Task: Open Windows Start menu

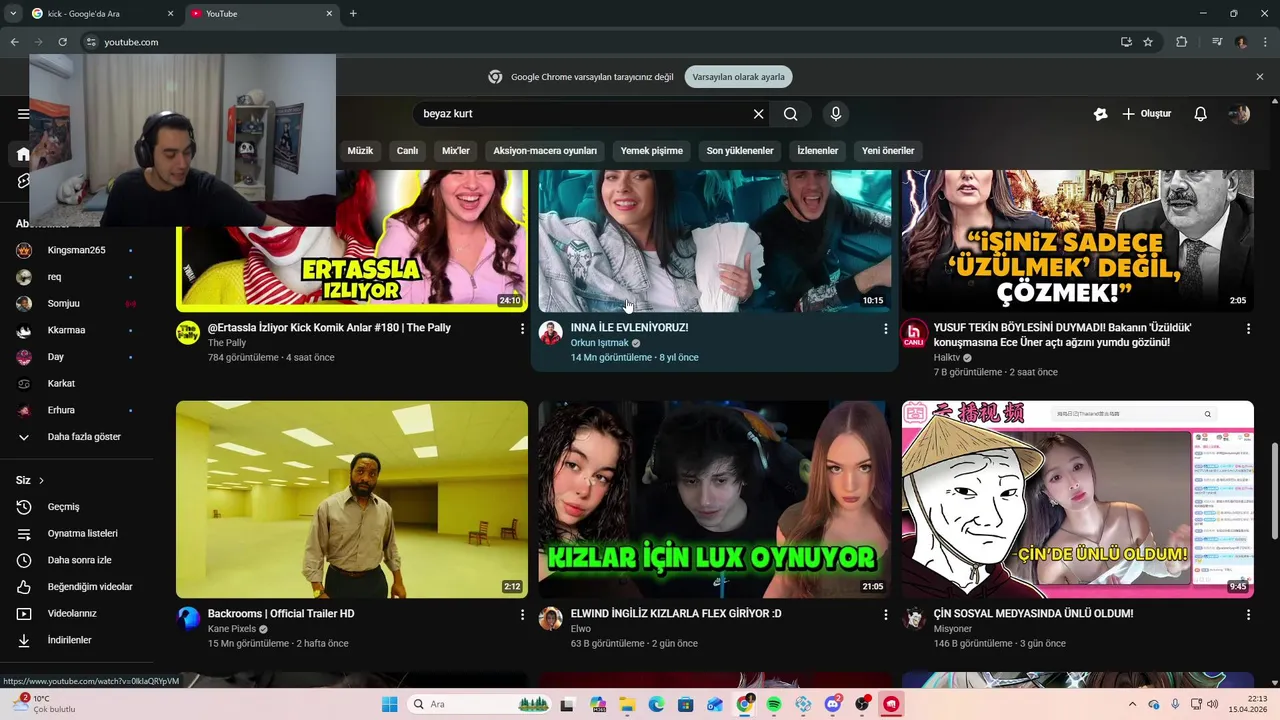Action: [x=389, y=704]
